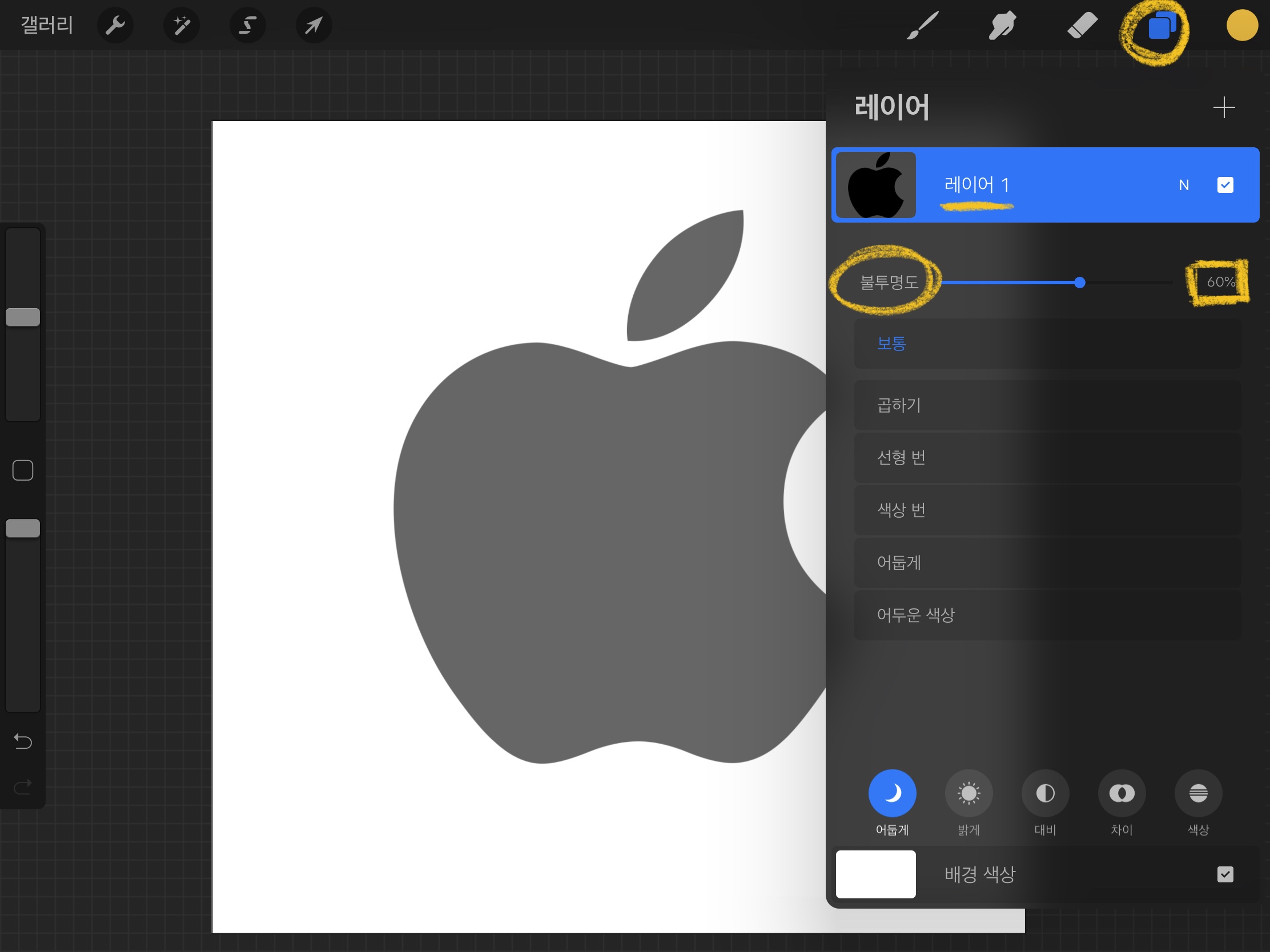
Task: Open the magic wand Adjustments menu
Action: (182, 25)
